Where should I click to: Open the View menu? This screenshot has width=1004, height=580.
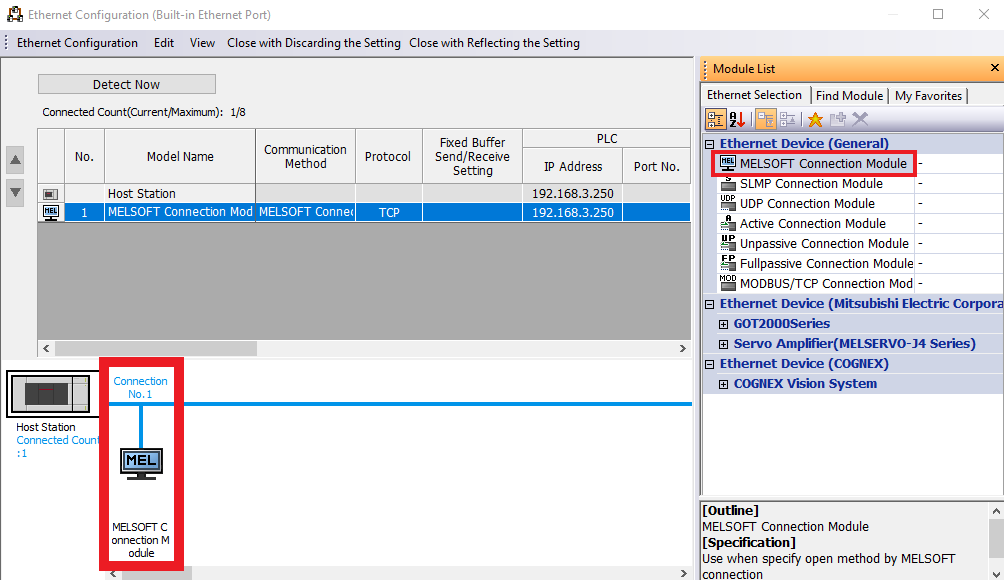tap(202, 43)
